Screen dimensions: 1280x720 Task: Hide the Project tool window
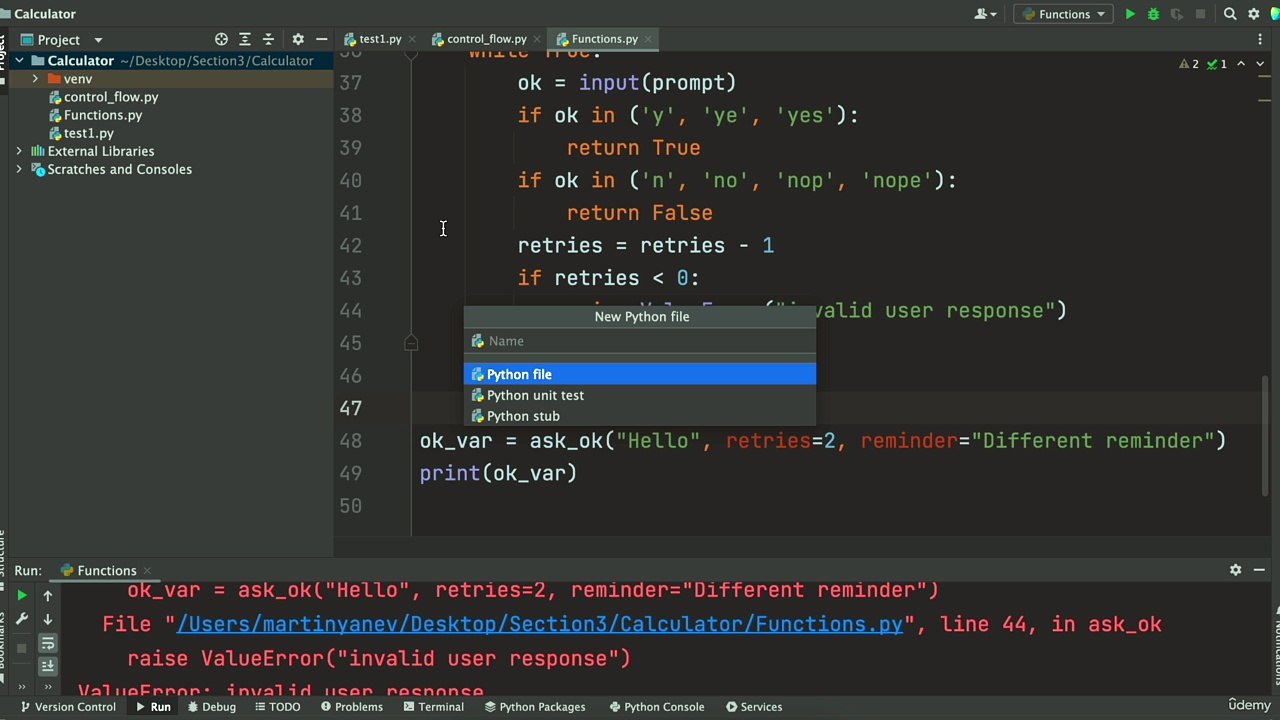coord(321,39)
